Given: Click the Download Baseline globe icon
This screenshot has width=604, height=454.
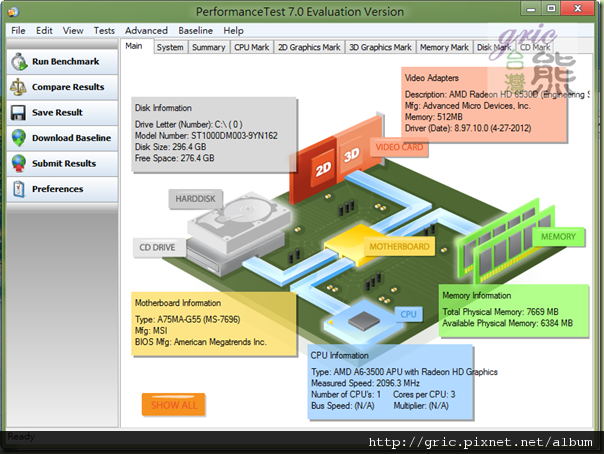Looking at the screenshot, I should 18,138.
